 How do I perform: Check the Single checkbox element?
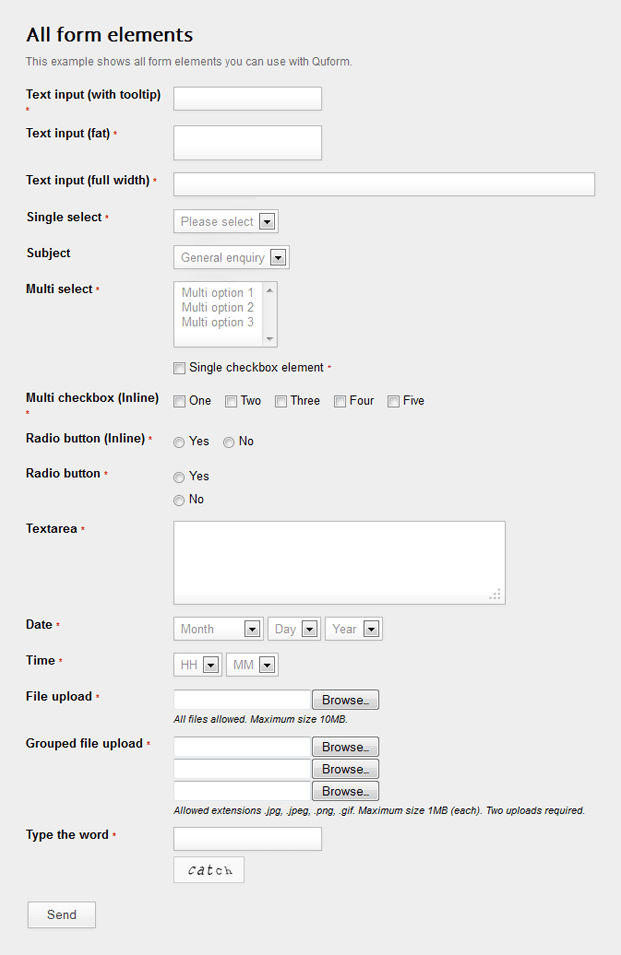tap(179, 368)
